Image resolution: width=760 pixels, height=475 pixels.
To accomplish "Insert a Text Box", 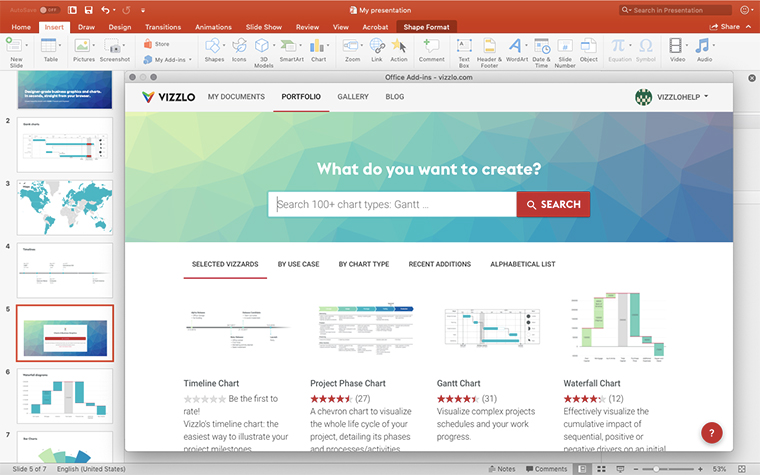I will point(464,46).
